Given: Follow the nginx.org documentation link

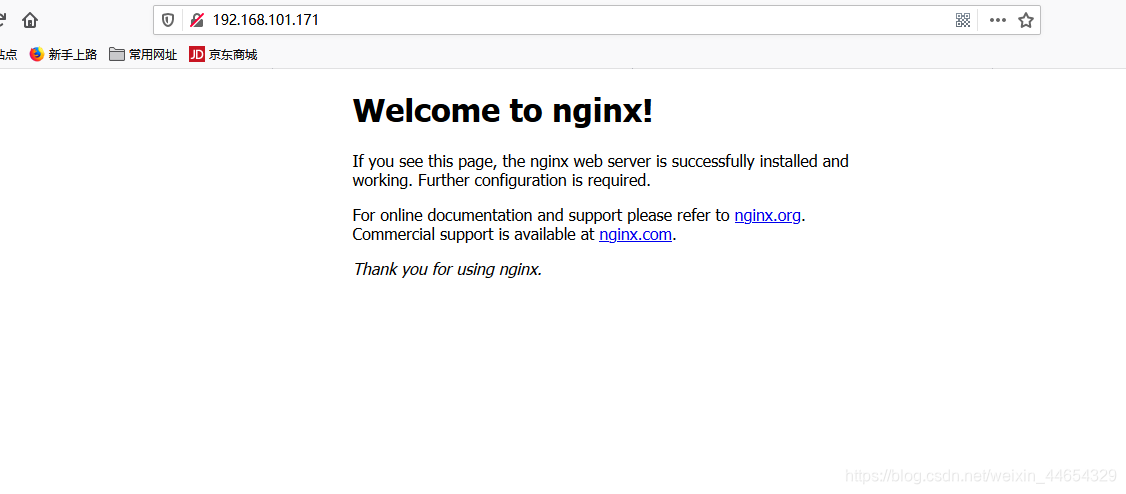Looking at the screenshot, I should [768, 215].
